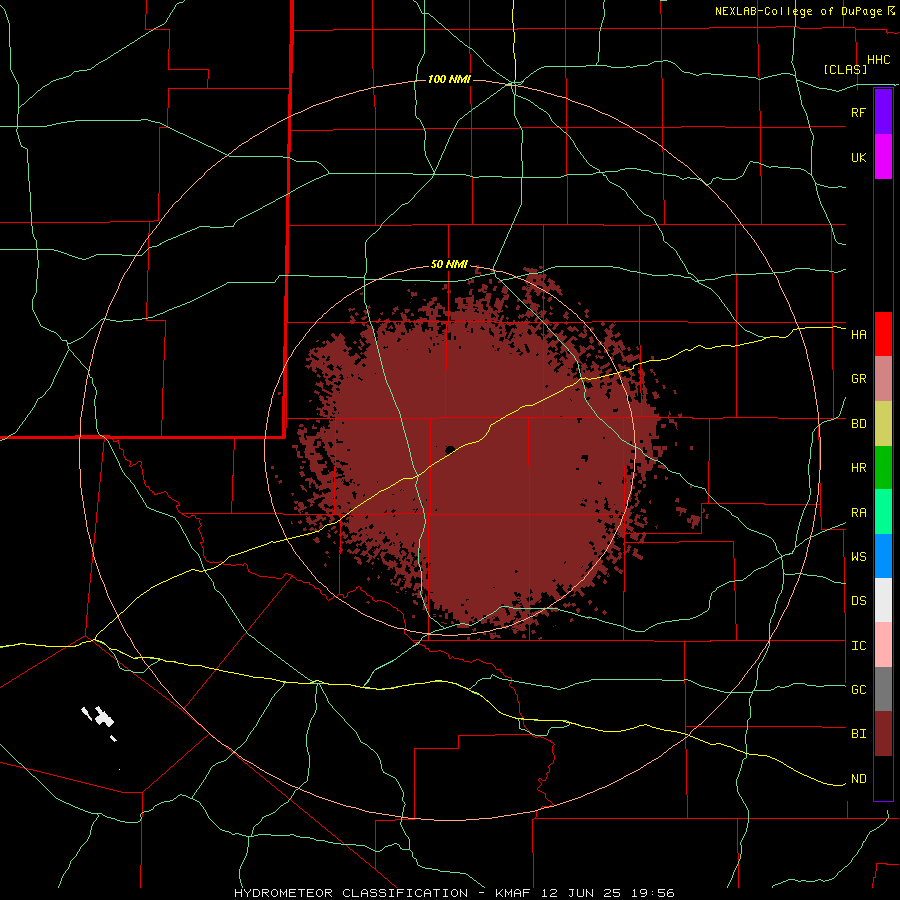This screenshot has height=900, width=900.
Task: Click the "RA" legend label
Action: (x=858, y=513)
